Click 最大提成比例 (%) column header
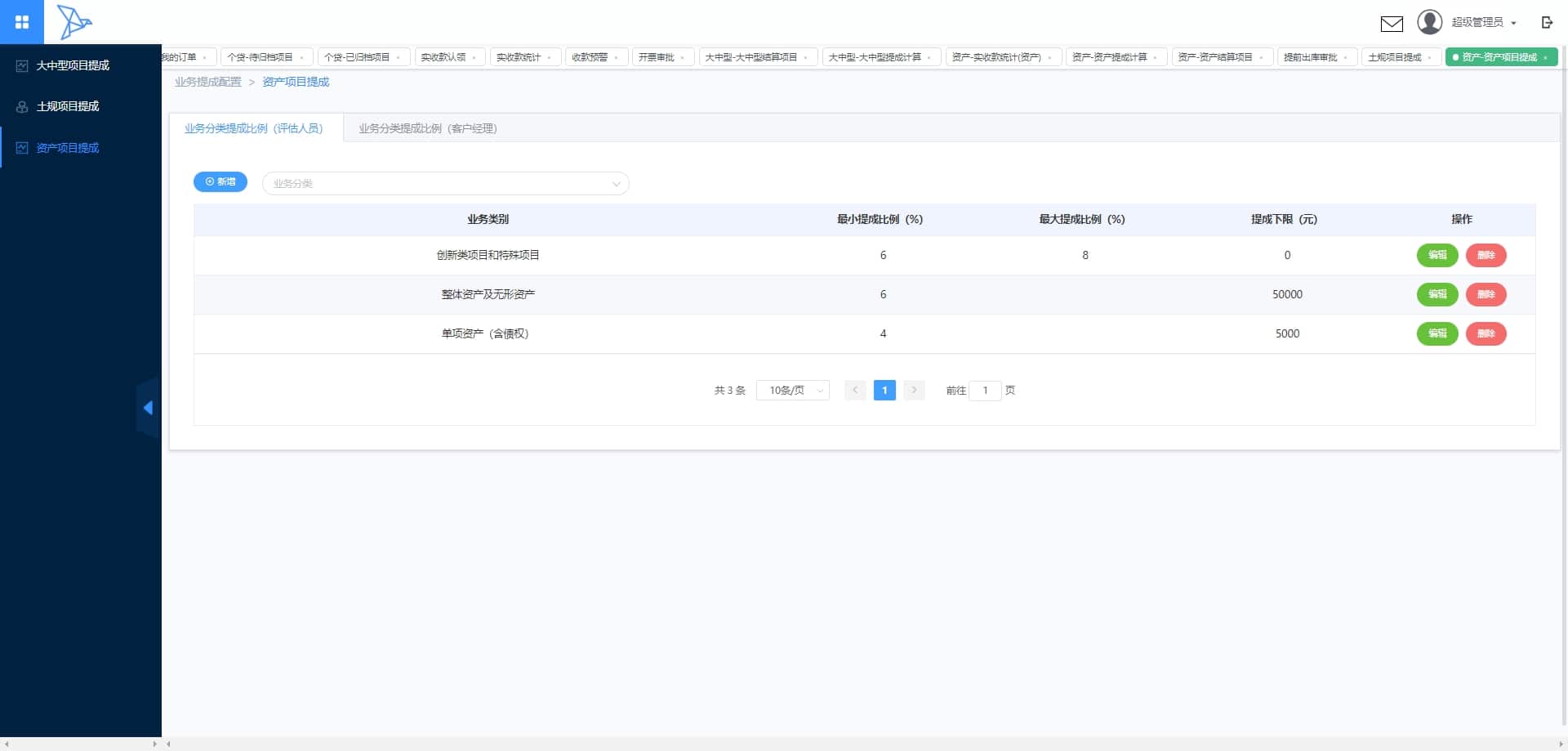Screen dimensions: 1568x751 (x=1082, y=219)
